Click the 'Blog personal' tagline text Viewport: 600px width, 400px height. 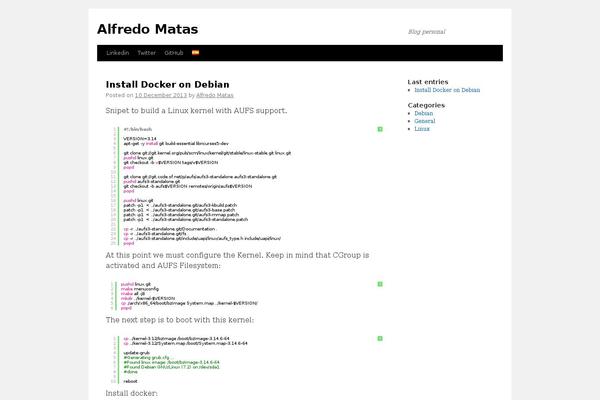(427, 32)
